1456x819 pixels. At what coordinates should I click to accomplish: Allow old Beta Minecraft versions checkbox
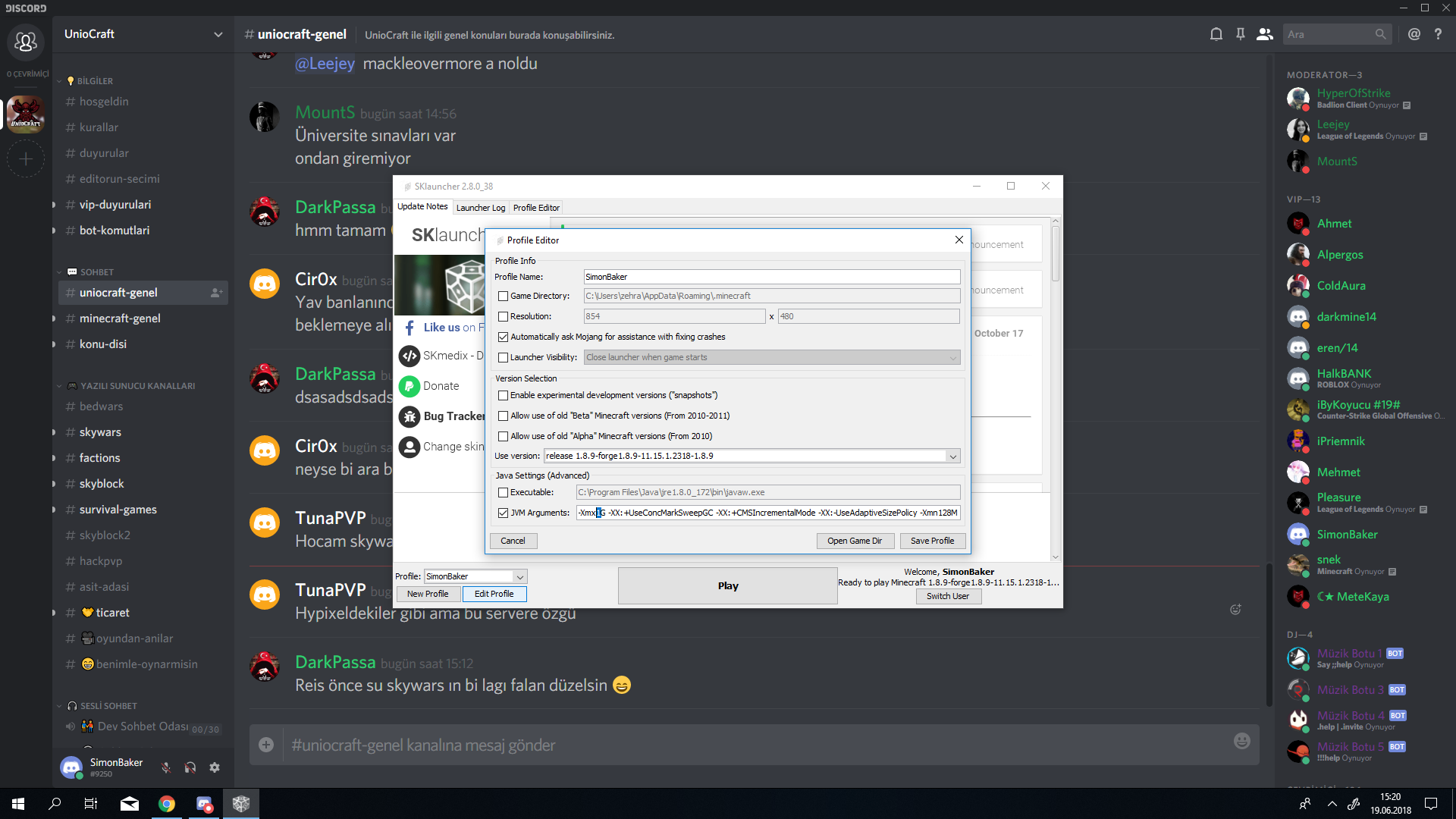(x=503, y=416)
